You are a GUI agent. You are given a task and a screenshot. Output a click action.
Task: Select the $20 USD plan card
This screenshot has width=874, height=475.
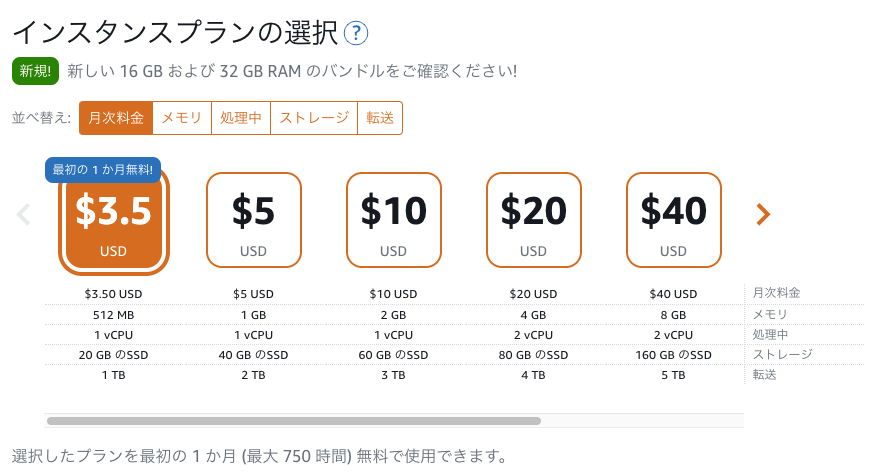click(x=533, y=220)
